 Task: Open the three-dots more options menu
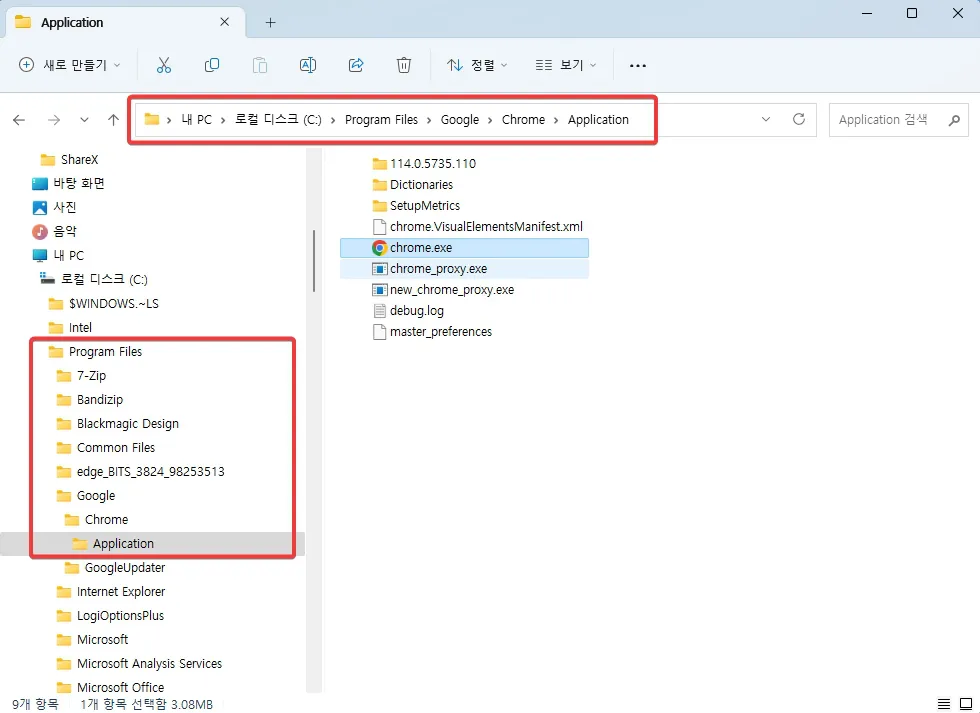tap(638, 66)
